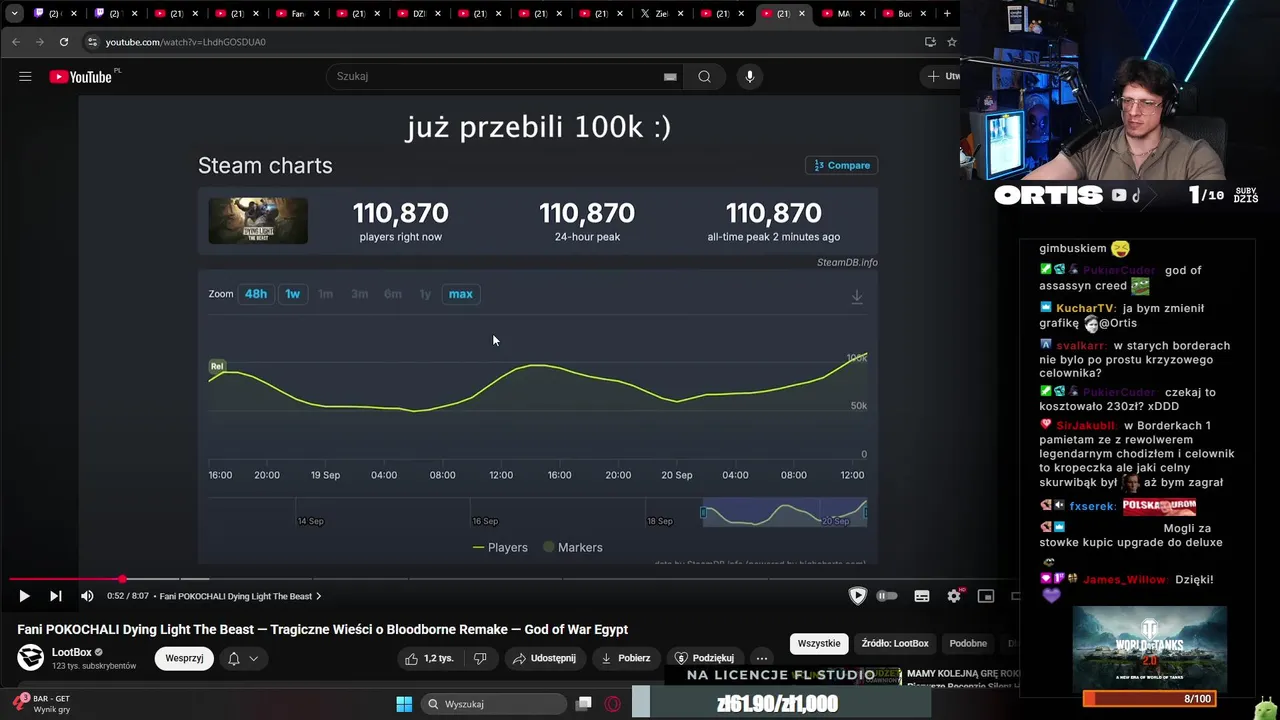Click the shield play icon in player controls
The height and width of the screenshot is (720, 1280).
[x=857, y=596]
